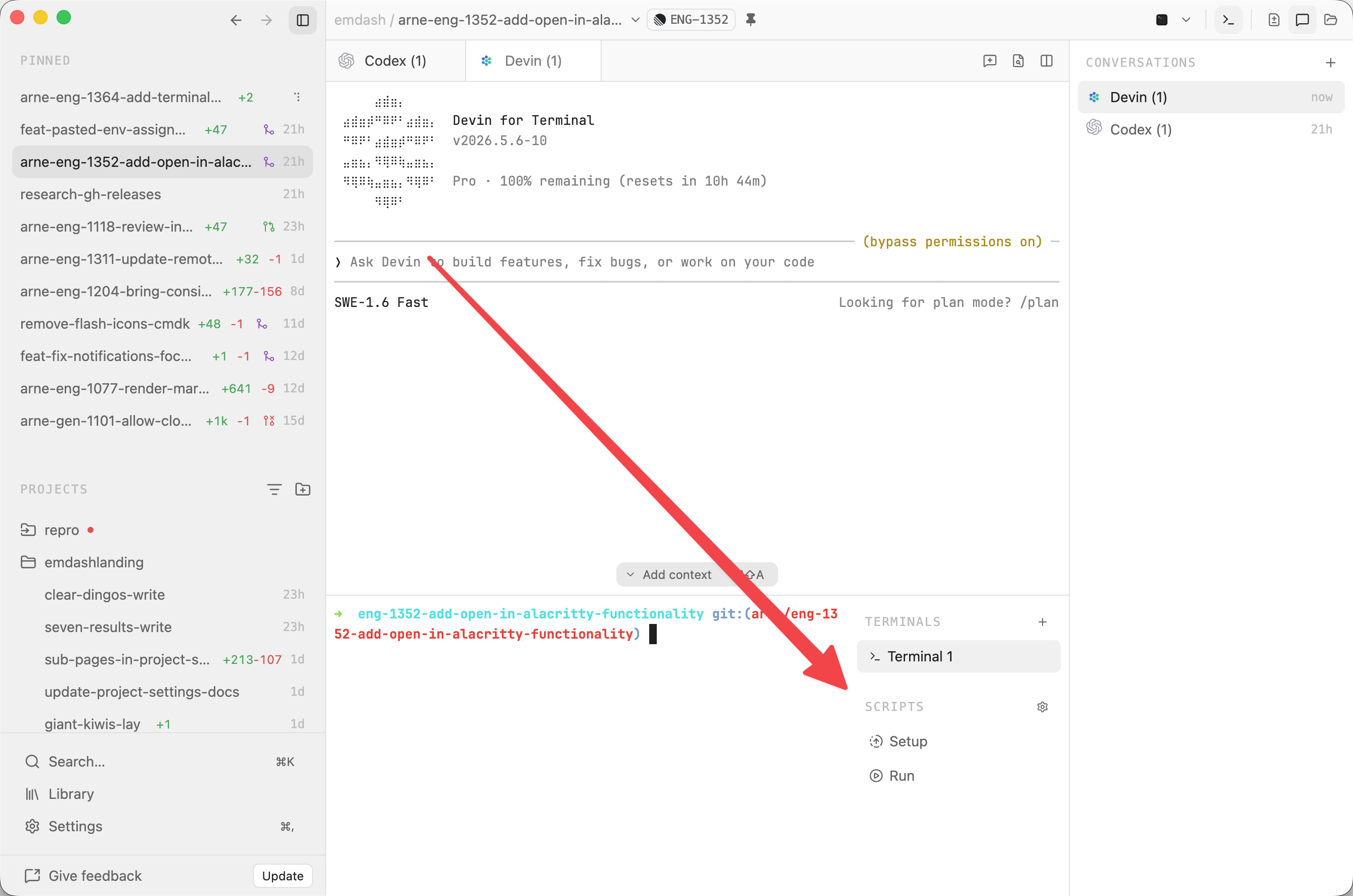The image size is (1353, 896).
Task: Switch to the Codex (1) tab
Action: tap(395, 61)
